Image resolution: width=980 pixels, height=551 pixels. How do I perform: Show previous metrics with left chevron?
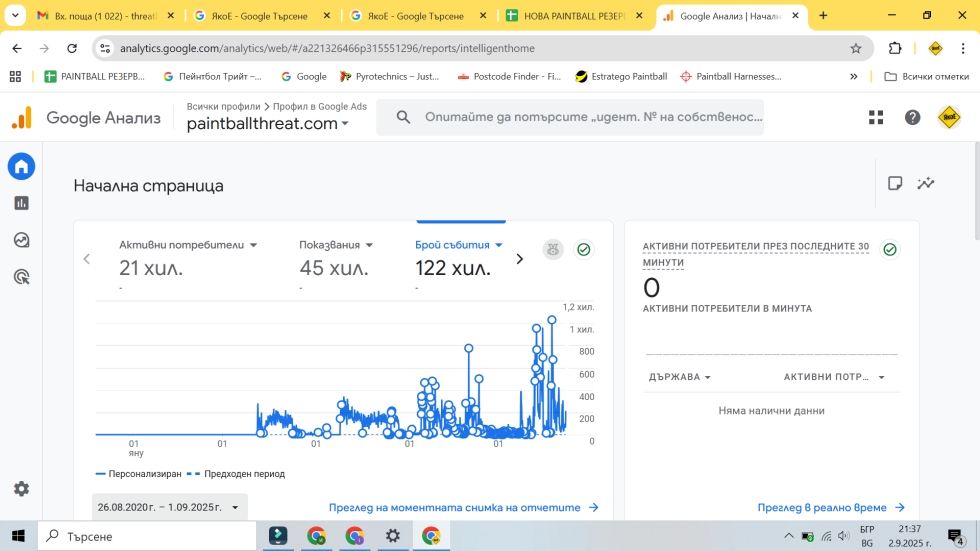[x=87, y=259]
